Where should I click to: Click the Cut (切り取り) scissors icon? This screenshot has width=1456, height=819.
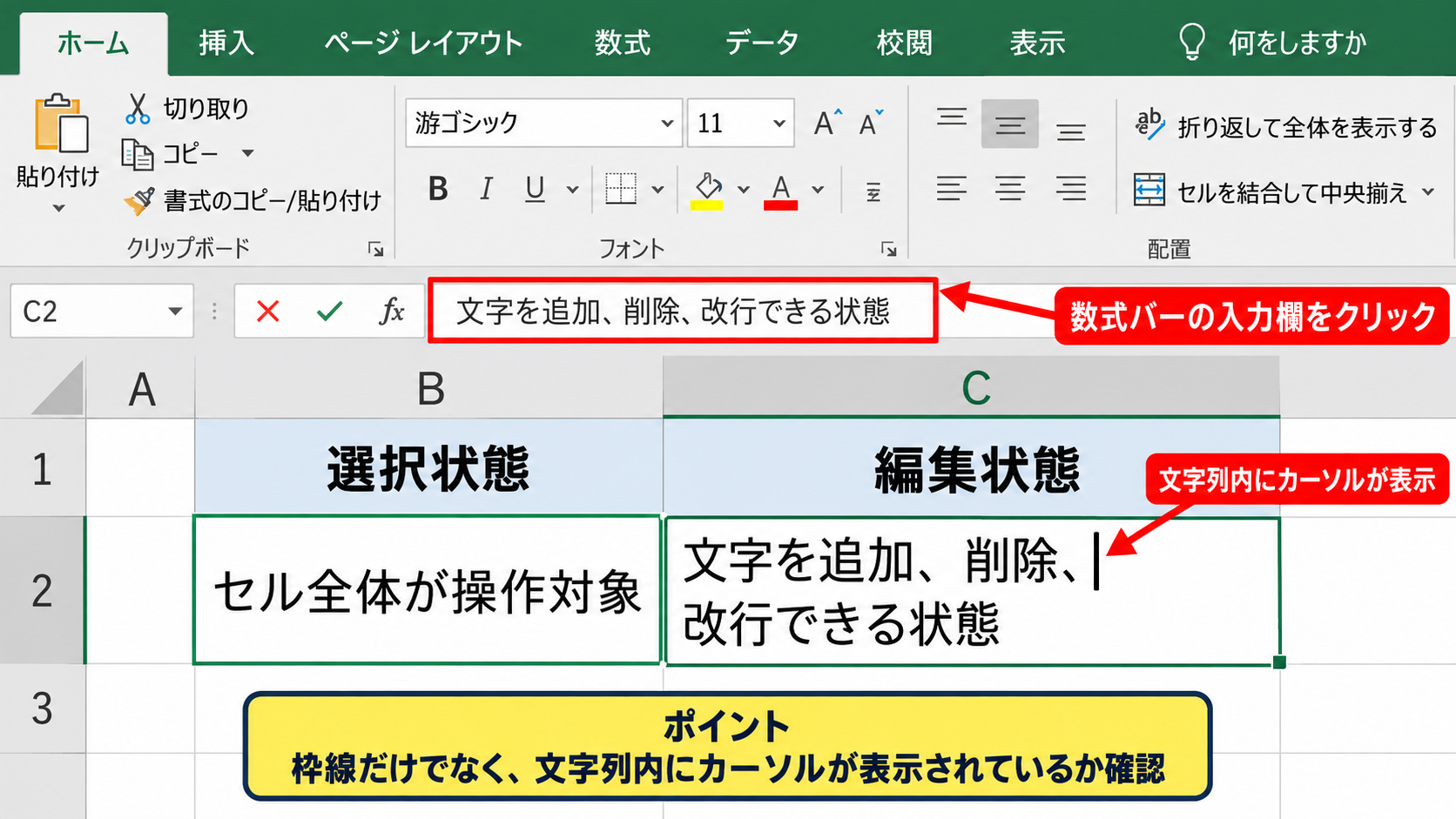138,108
